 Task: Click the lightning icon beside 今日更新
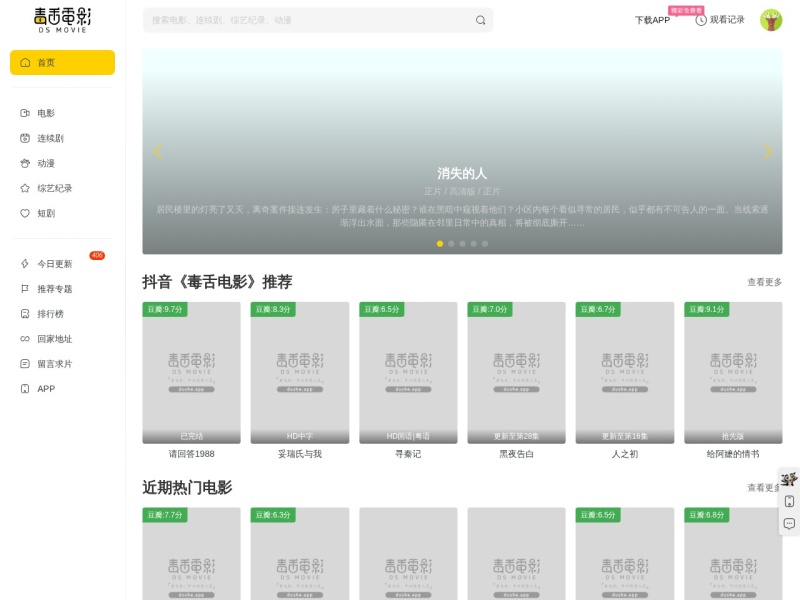click(x=25, y=263)
